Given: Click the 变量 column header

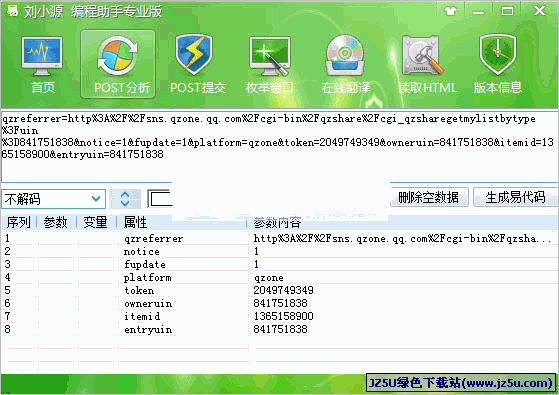Looking at the screenshot, I should coord(96,222).
